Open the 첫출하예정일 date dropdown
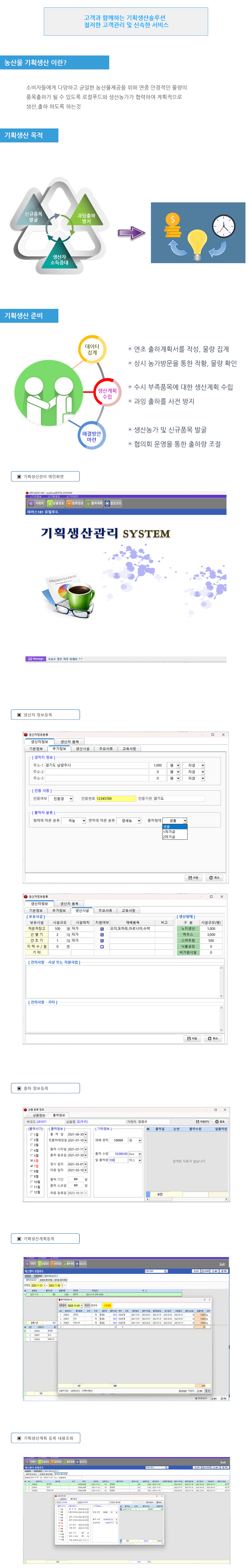The width and height of the screenshot is (252, 1568). [86, 1141]
